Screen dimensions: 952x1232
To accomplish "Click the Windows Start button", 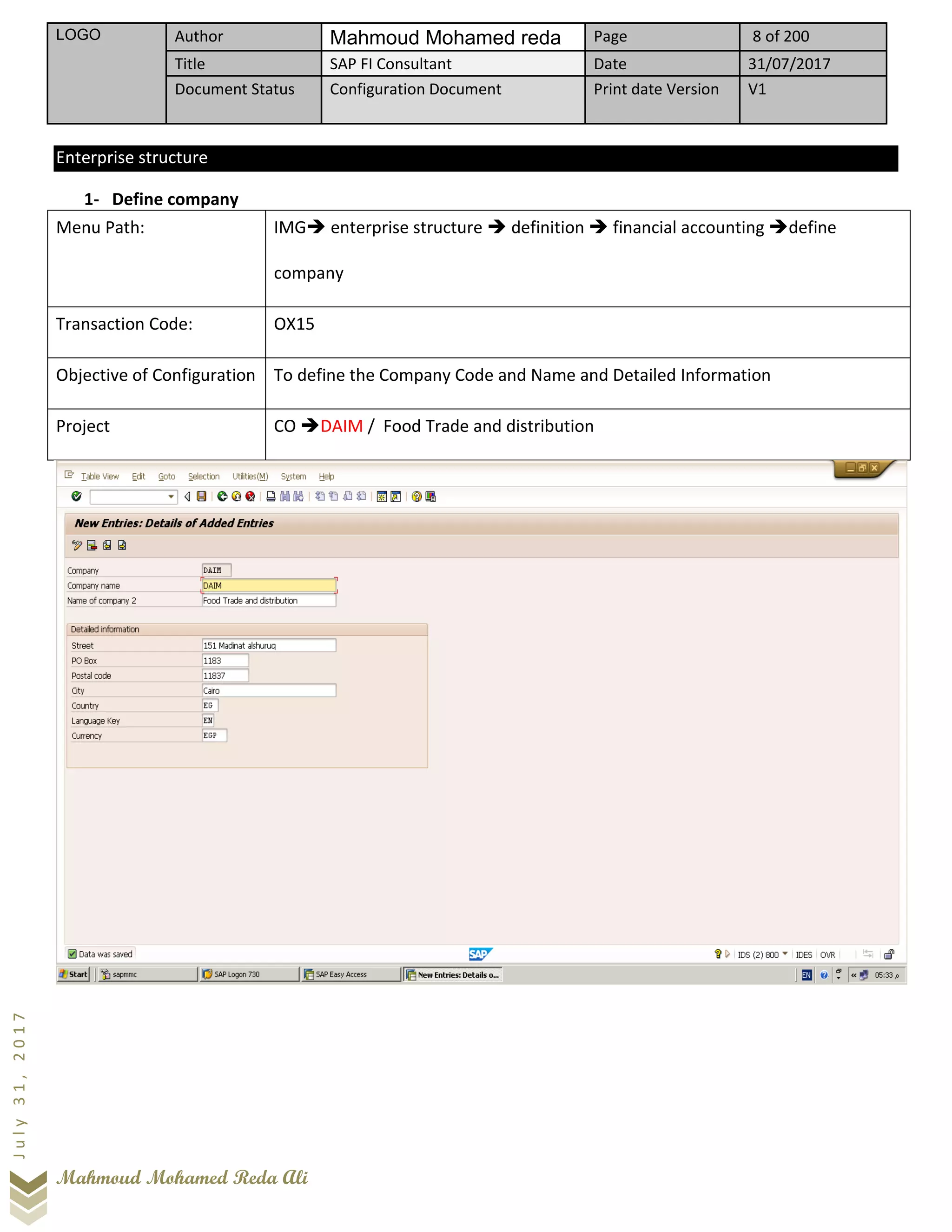I will (x=73, y=974).
